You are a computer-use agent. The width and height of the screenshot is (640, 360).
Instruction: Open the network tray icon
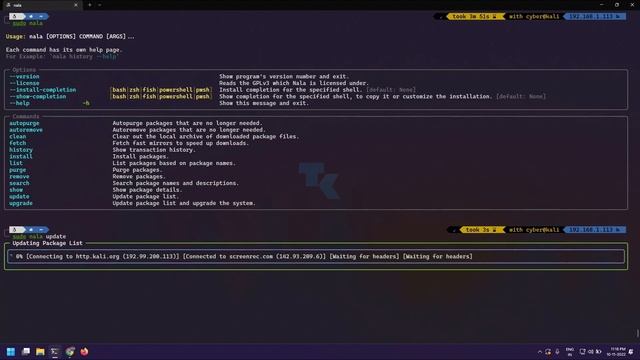[582, 351]
